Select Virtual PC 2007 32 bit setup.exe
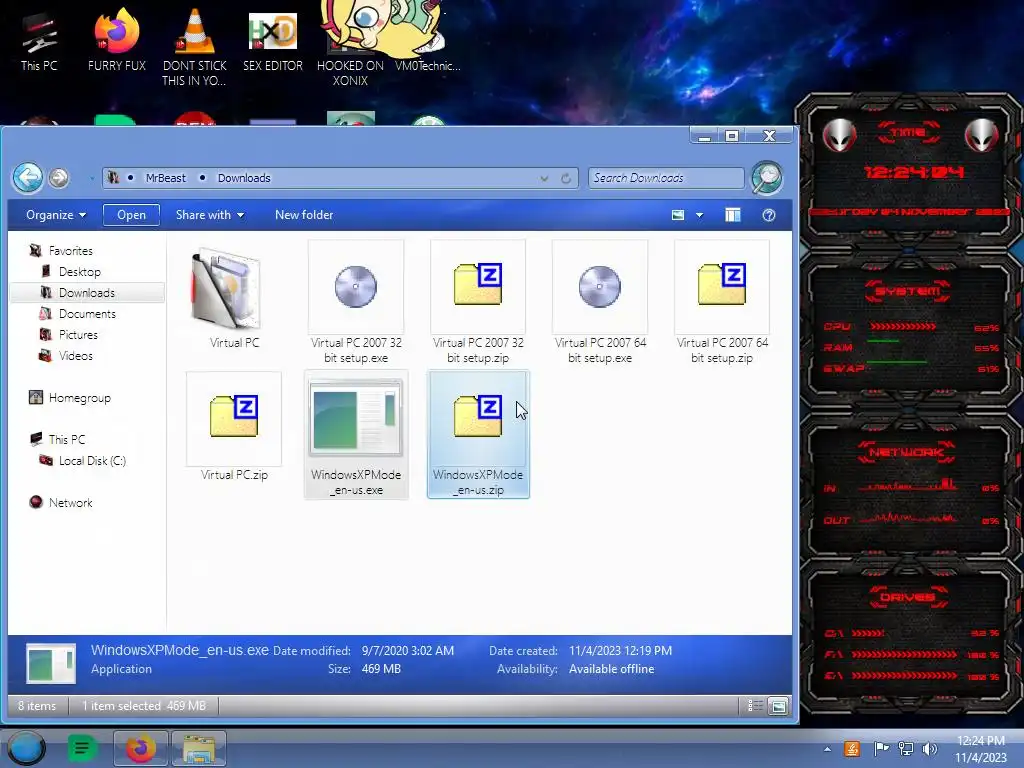1024x768 pixels. tap(356, 302)
